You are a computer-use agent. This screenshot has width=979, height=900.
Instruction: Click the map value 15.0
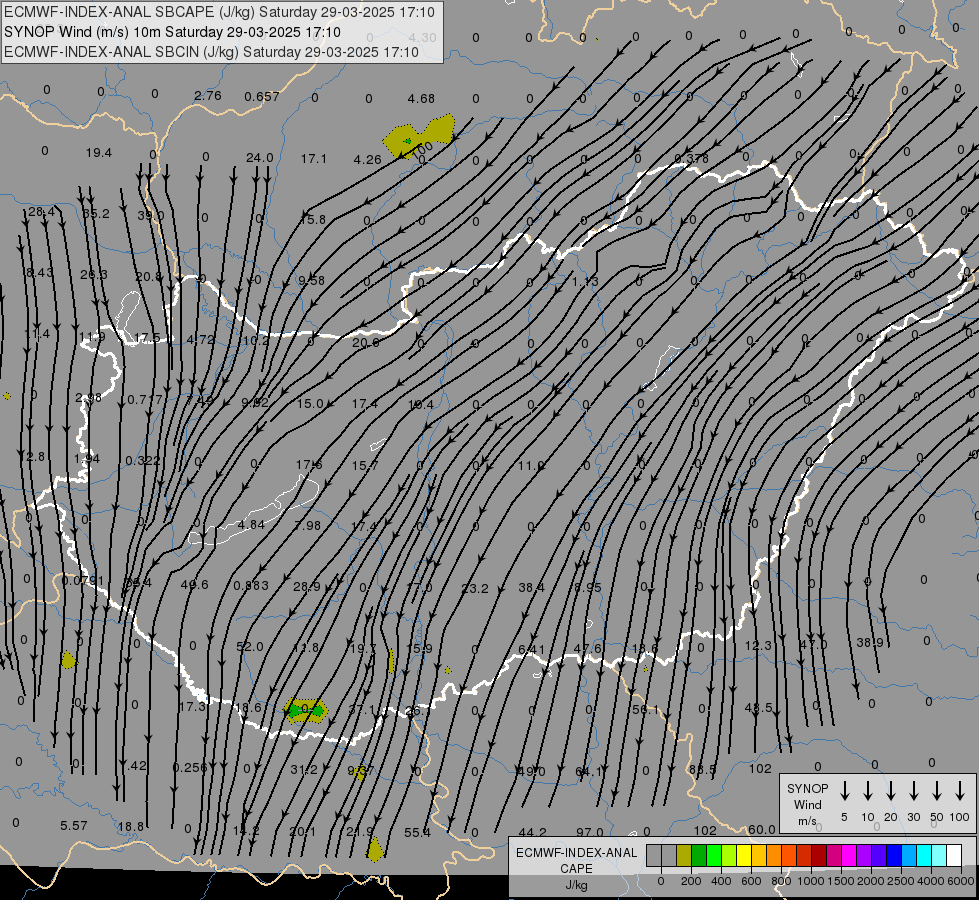(x=310, y=403)
